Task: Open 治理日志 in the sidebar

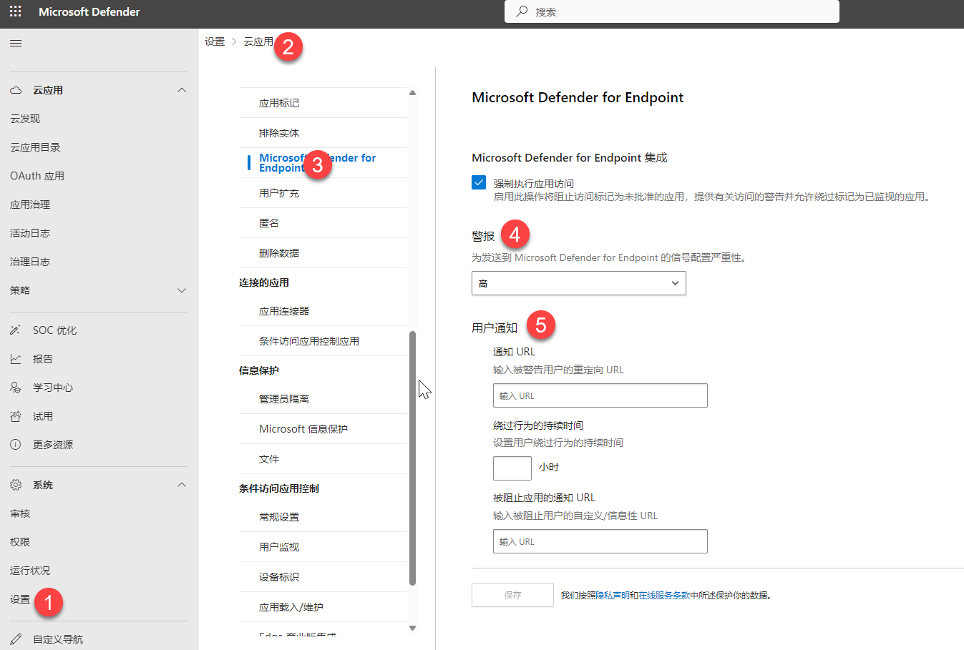Action: click(x=30, y=262)
